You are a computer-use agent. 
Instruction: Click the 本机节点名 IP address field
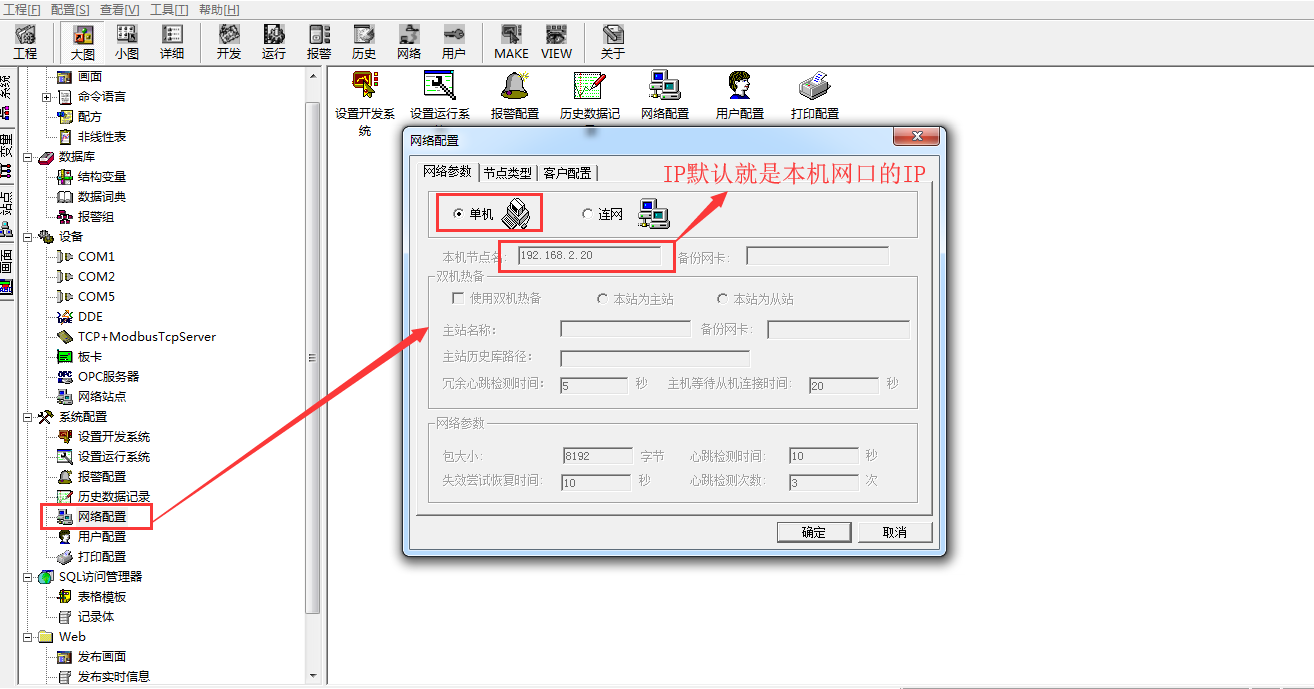[x=589, y=256]
